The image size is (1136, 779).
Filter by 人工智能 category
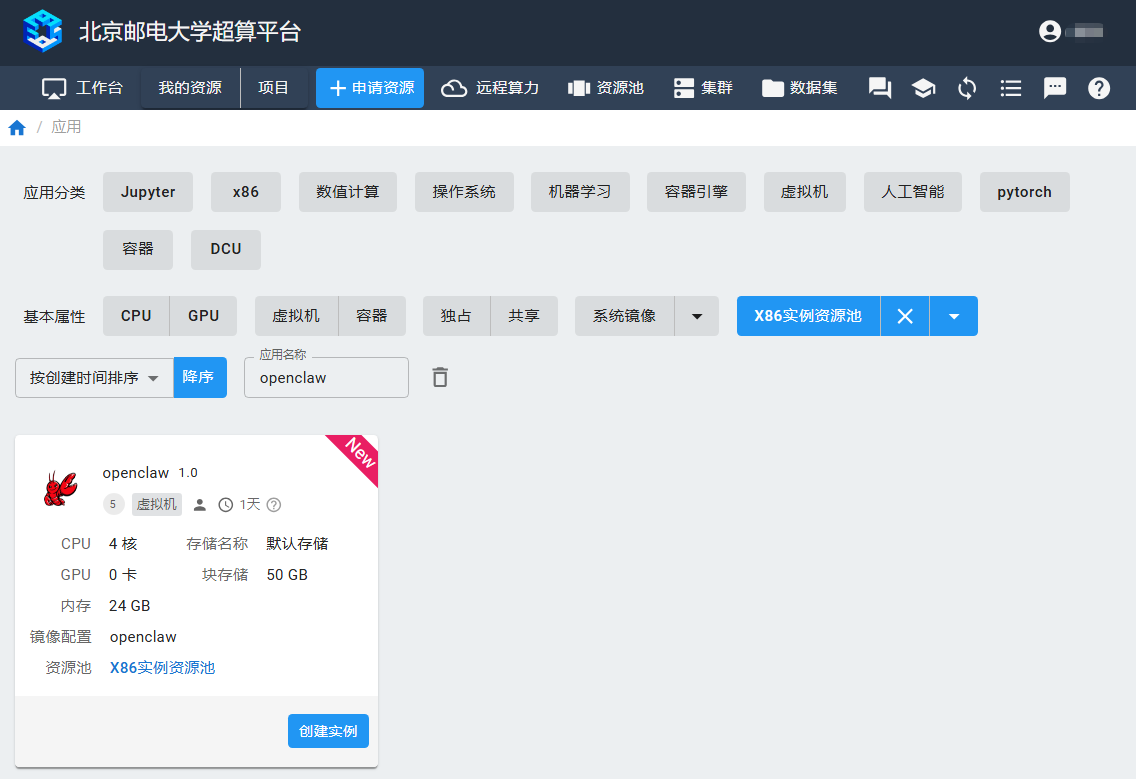click(x=913, y=192)
